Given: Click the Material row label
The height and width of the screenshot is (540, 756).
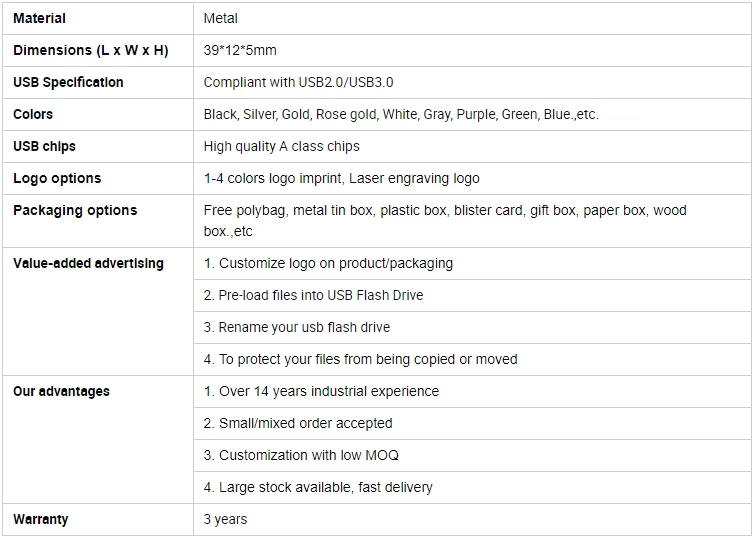Looking at the screenshot, I should click(39, 18).
